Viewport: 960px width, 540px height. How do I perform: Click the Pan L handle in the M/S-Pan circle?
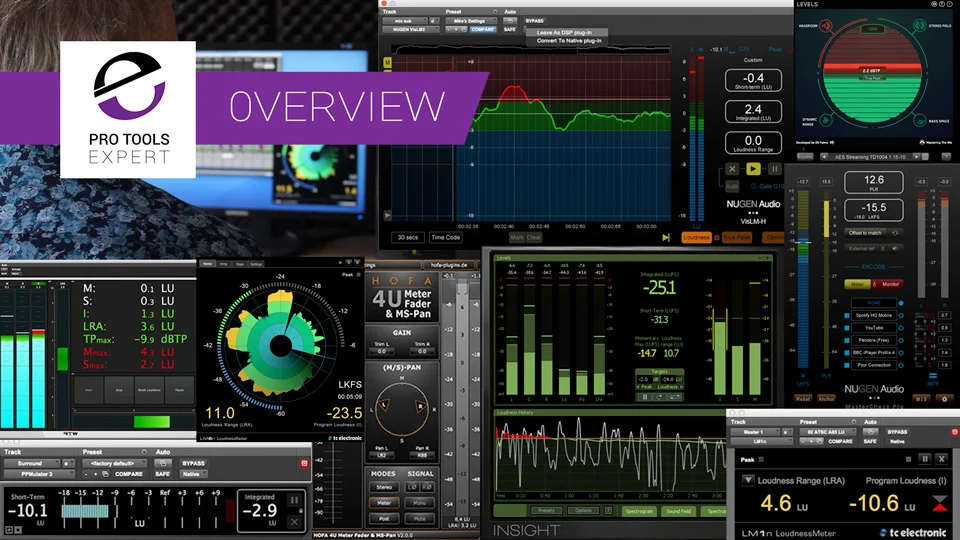(384, 405)
